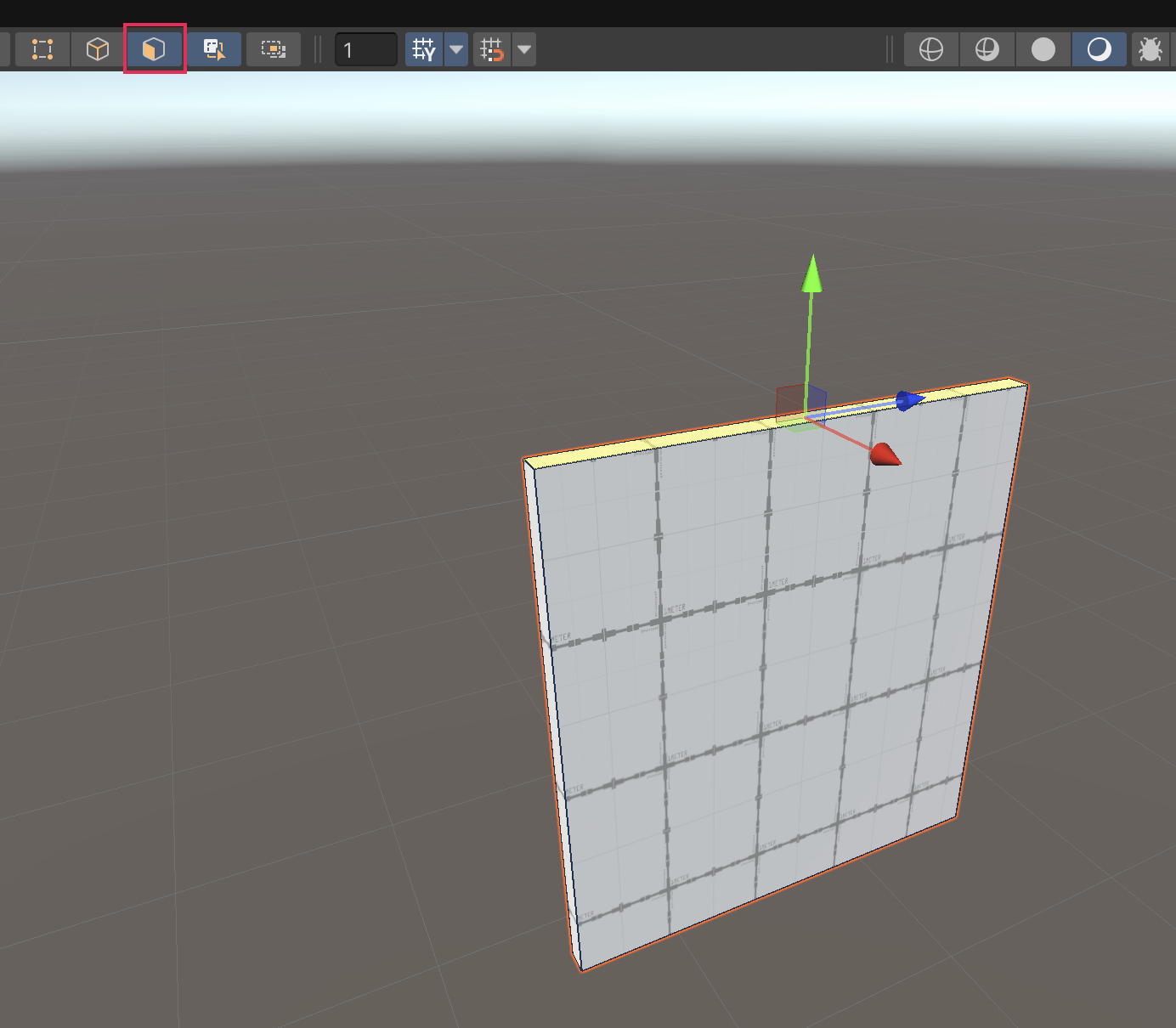Viewport: 1176px width, 1028px height.
Task: Switch to wireframe draw mode
Action: [x=931, y=49]
